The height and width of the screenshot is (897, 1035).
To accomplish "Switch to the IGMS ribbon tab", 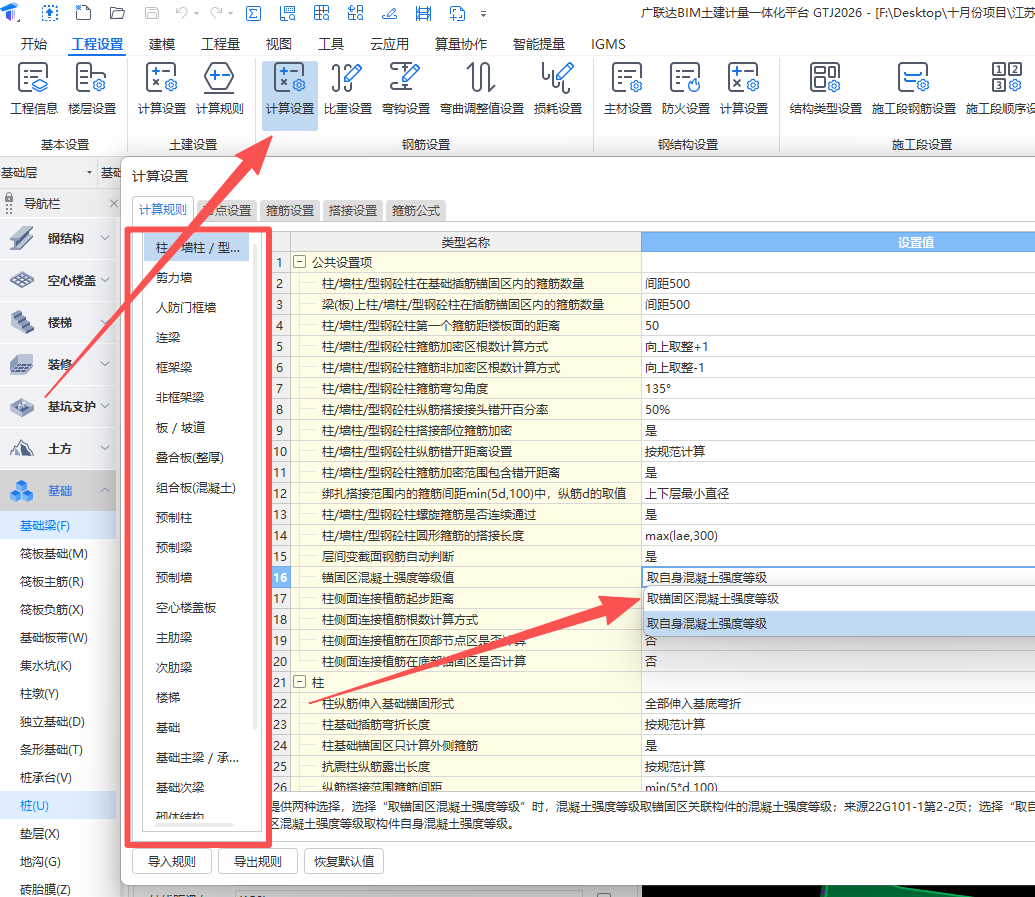I will 608,44.
